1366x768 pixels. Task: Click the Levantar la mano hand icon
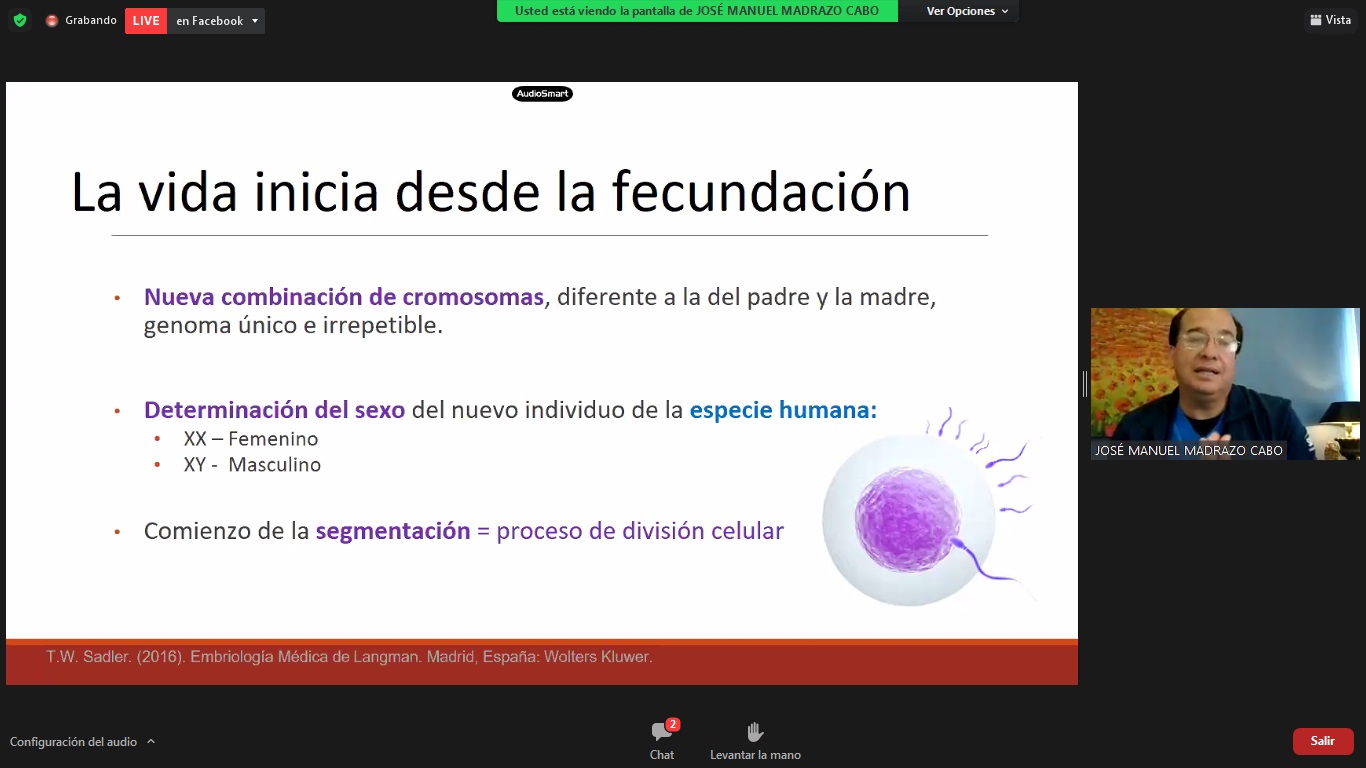pos(755,733)
